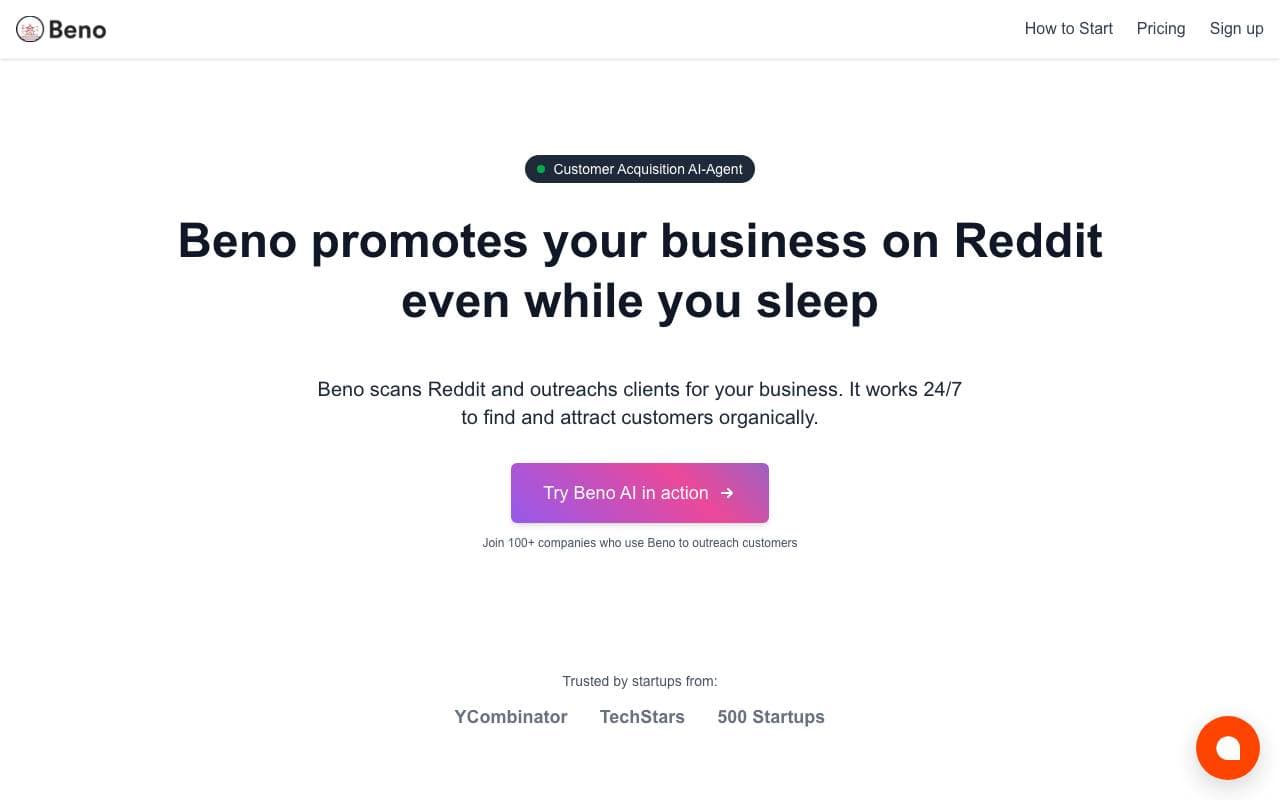This screenshot has width=1280, height=800.
Task: Start with Try Beno AI in action
Action: click(x=640, y=493)
